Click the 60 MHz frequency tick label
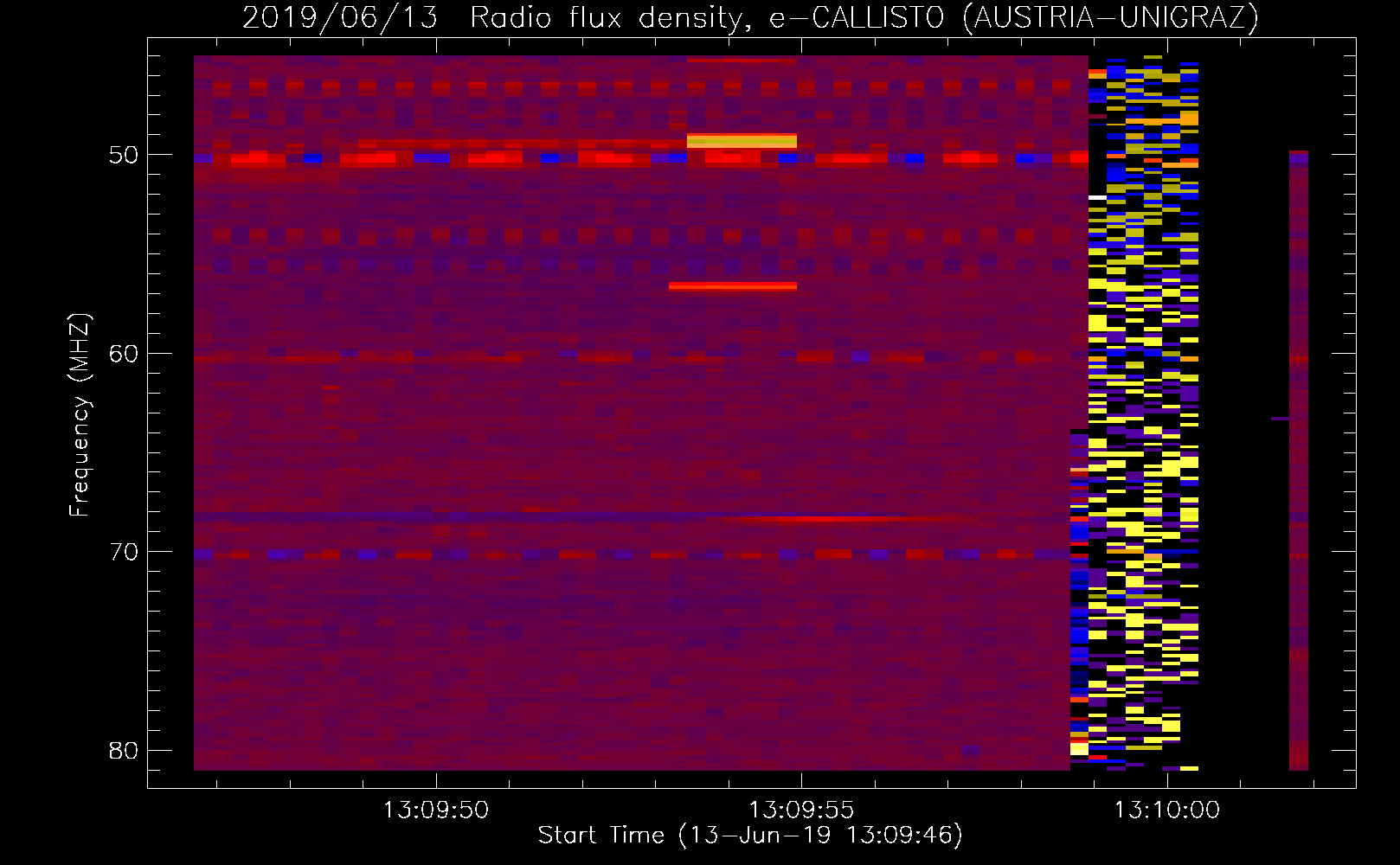 124,354
